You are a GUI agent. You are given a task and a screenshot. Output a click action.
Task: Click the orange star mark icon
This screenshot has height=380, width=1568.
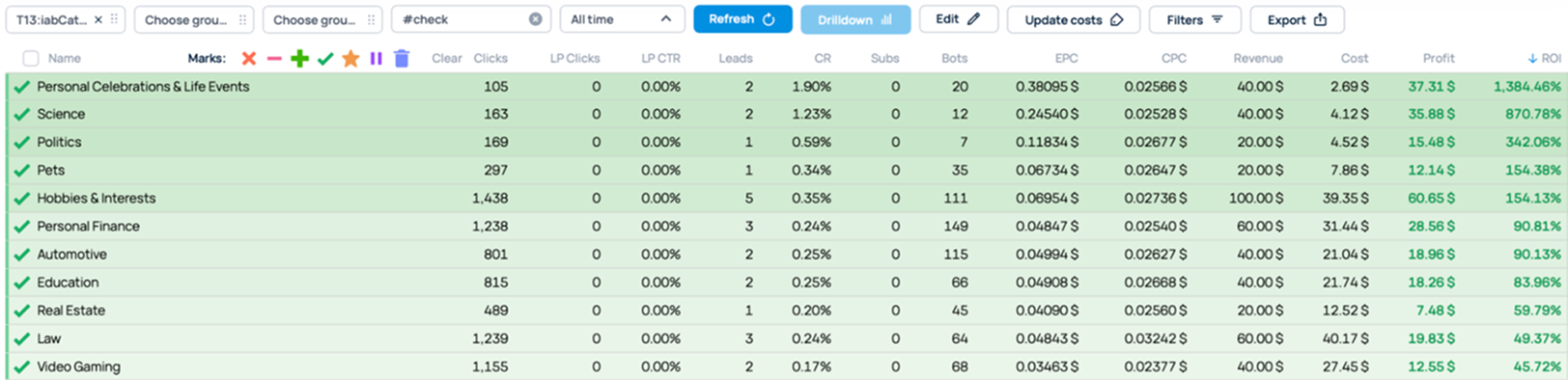(350, 59)
